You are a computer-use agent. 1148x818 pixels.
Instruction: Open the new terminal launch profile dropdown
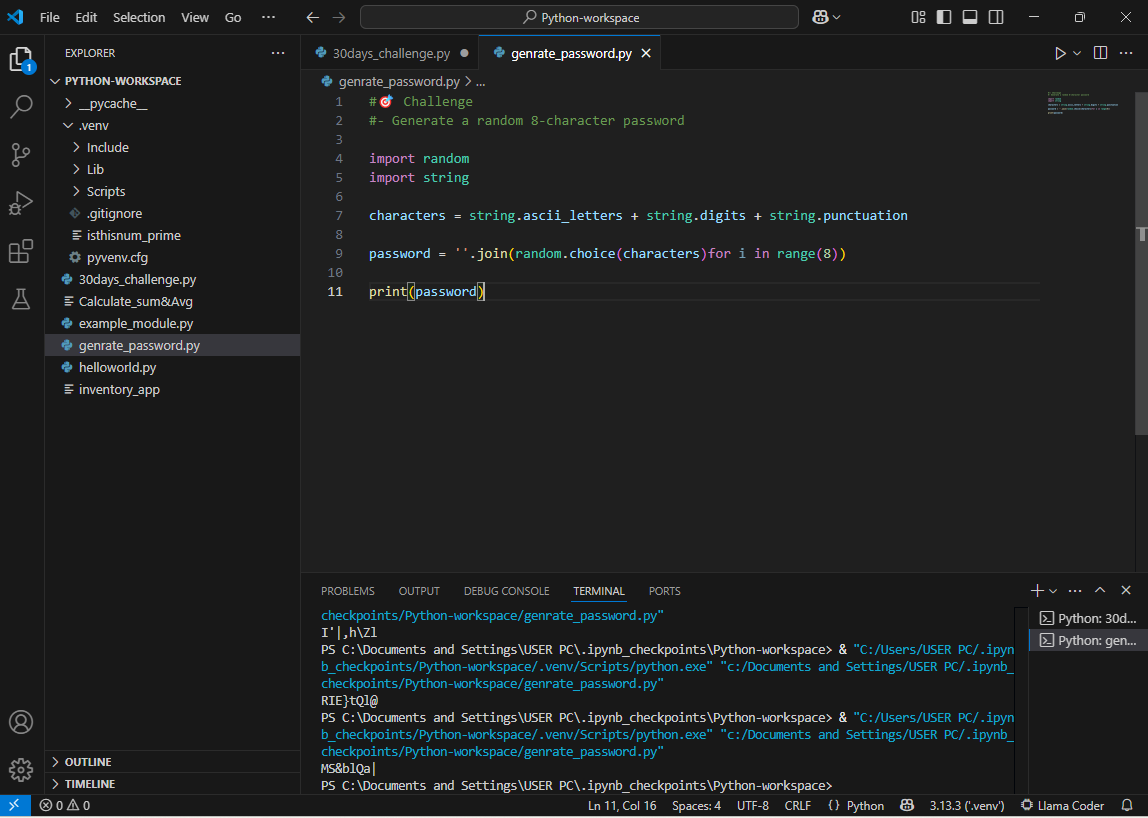1053,591
